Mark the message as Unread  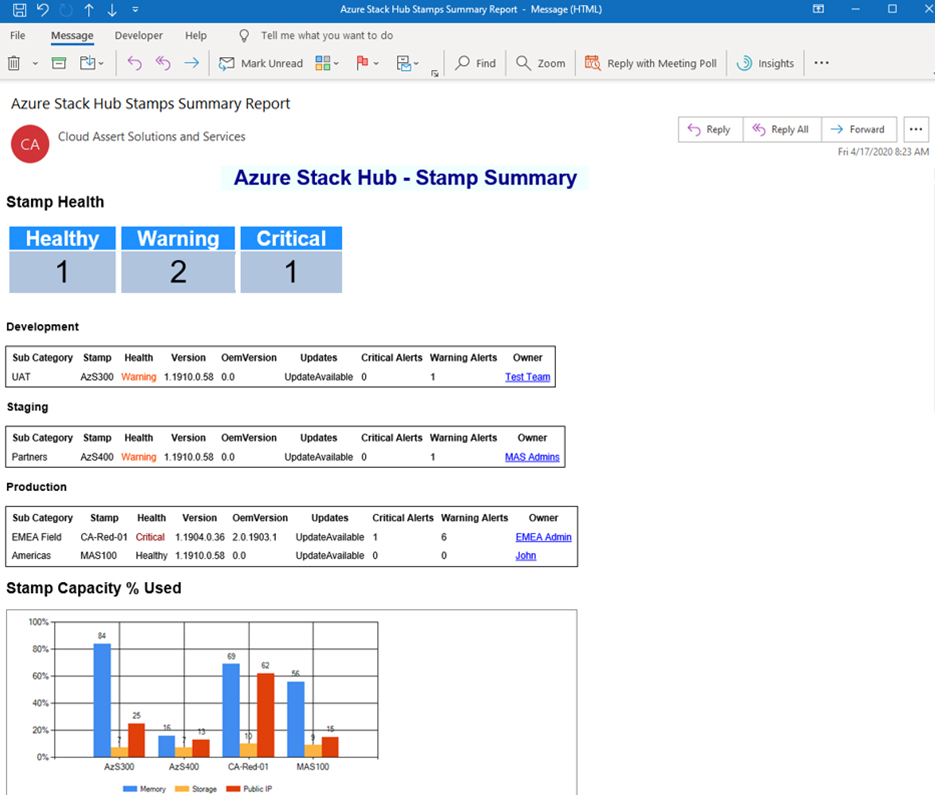pos(261,63)
